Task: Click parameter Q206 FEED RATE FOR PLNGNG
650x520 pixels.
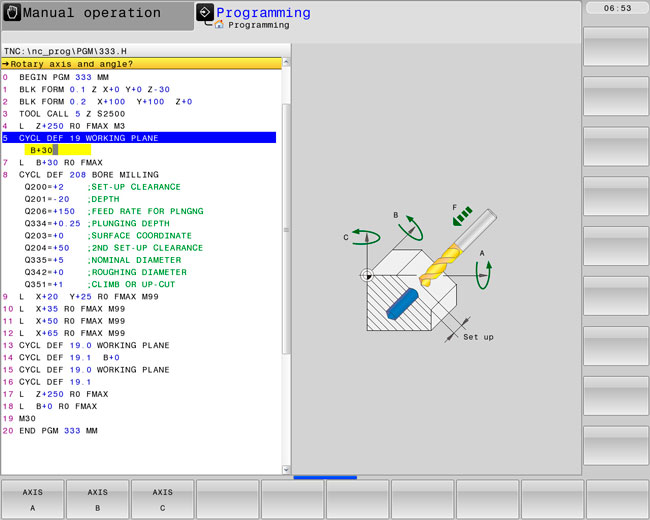Action: click(x=114, y=211)
